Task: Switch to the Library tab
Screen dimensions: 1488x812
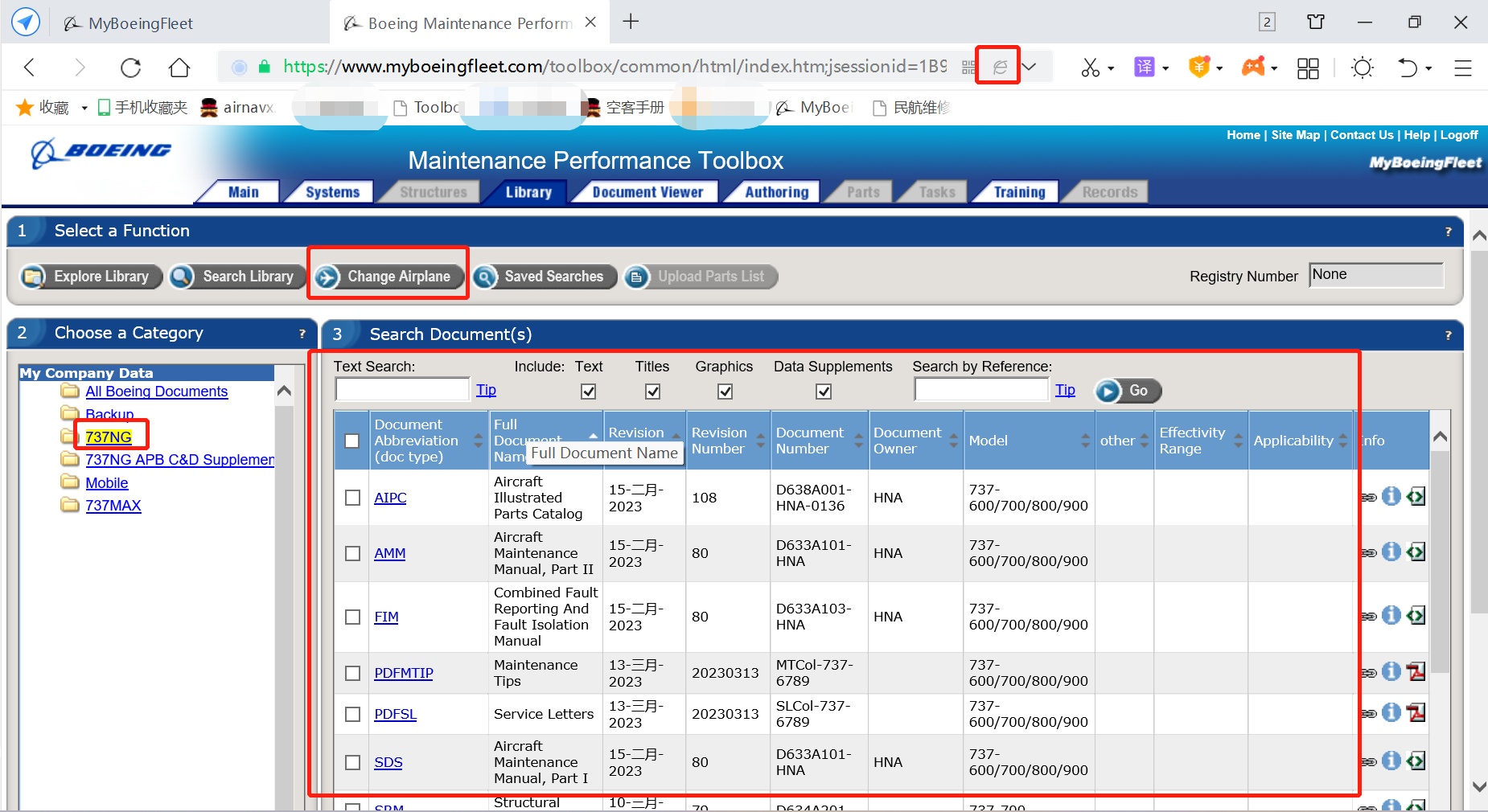Action: 528,192
